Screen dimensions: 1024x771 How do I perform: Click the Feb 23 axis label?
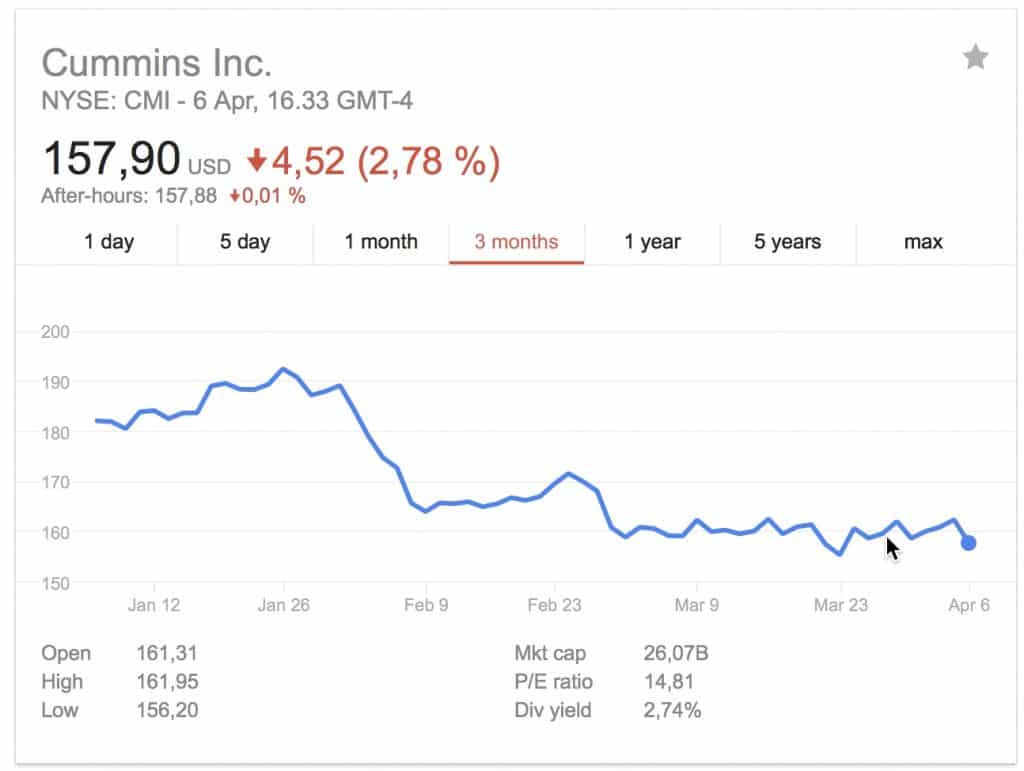click(555, 605)
